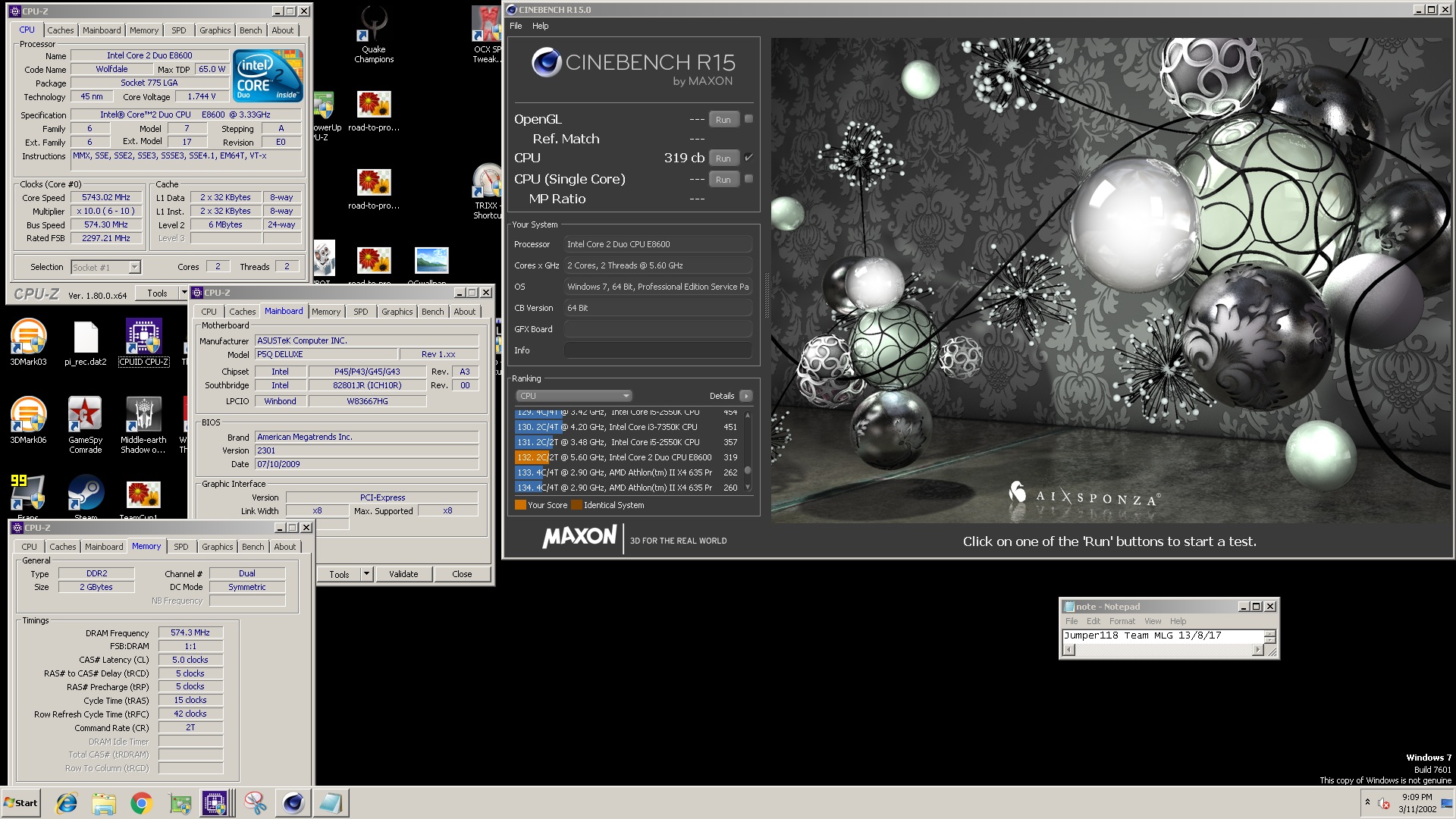Image resolution: width=1456 pixels, height=819 pixels.
Task: Click Notepad horizontal scroll right arrow
Action: 1258,650
